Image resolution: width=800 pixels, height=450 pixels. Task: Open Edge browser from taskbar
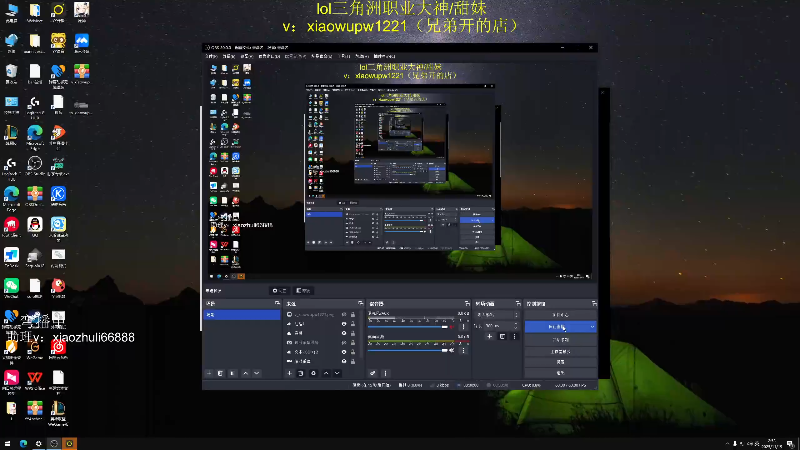pyautogui.click(x=23, y=444)
